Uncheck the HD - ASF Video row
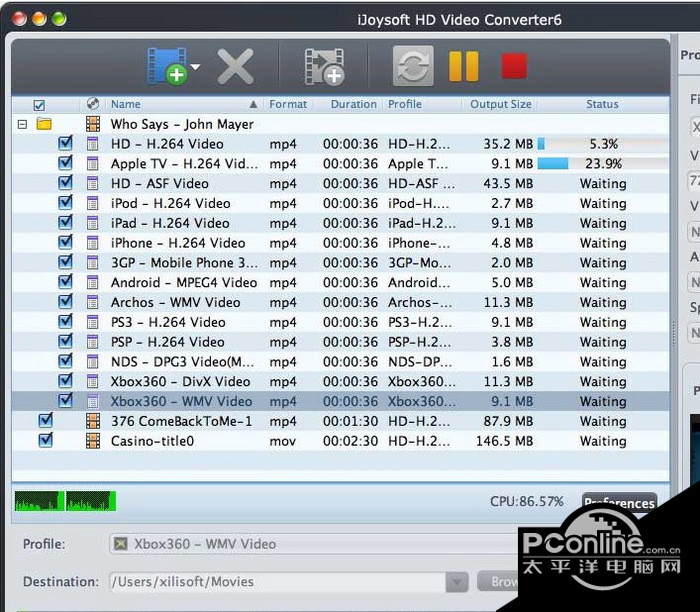 [x=65, y=182]
